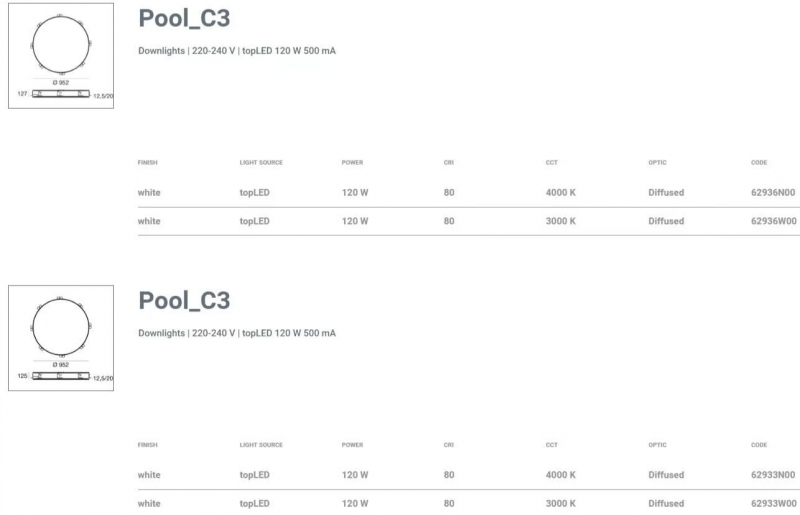Click the POWER column header in the second table

tap(353, 445)
